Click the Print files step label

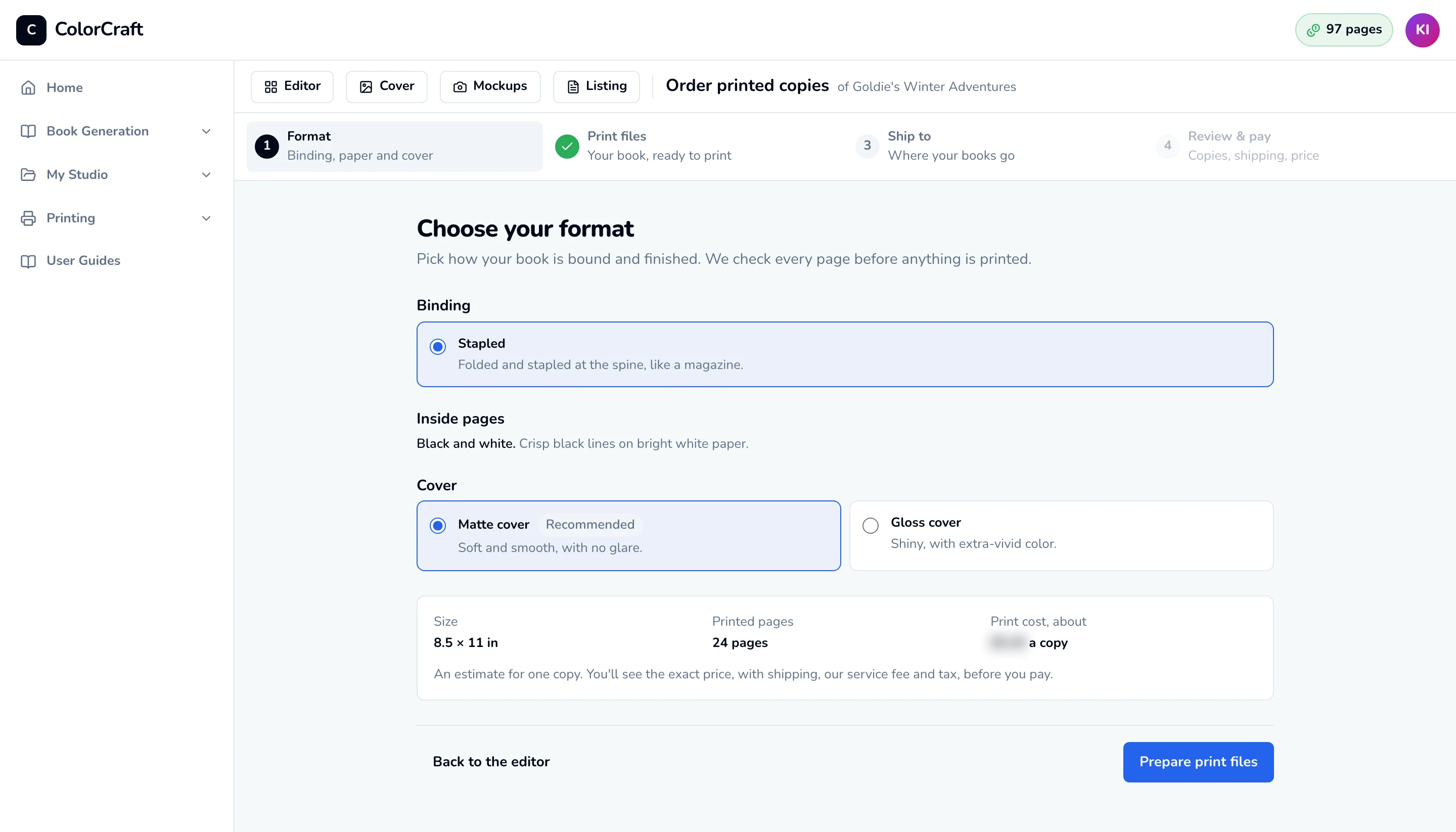[x=617, y=136]
